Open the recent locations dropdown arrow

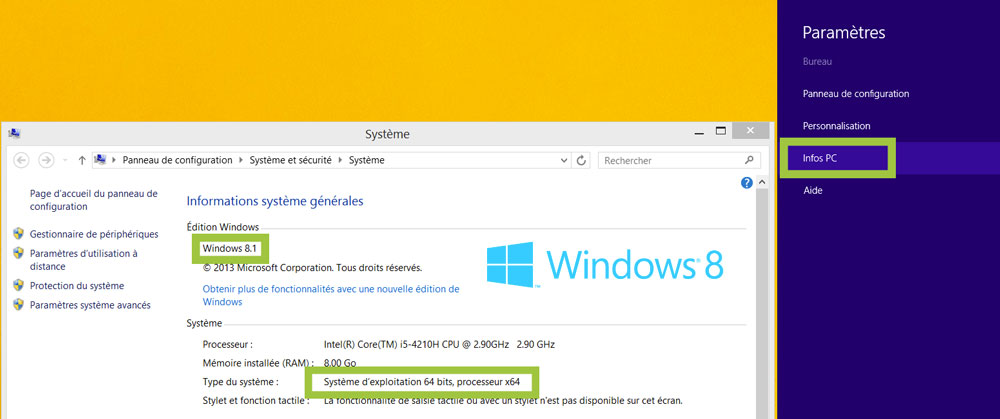pyautogui.click(x=64, y=160)
